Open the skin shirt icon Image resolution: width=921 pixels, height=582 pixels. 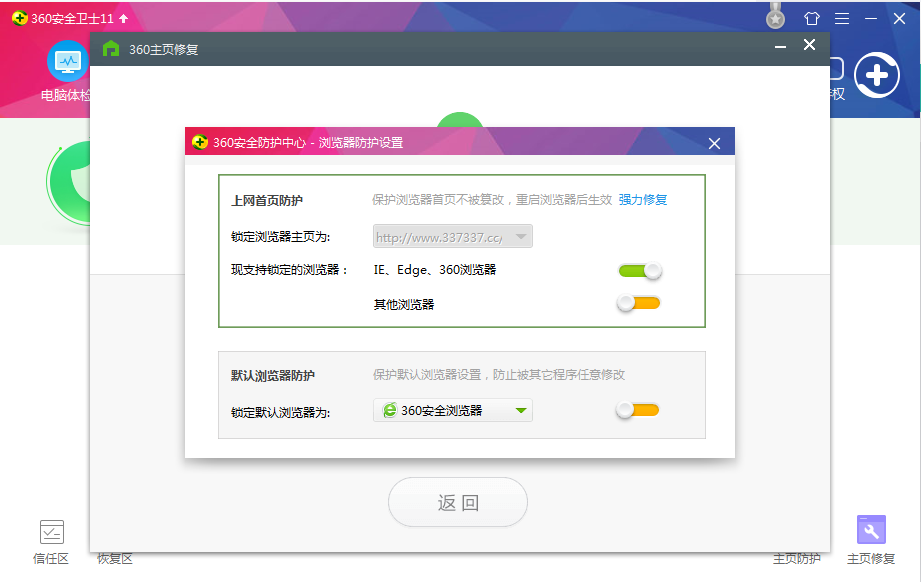812,18
